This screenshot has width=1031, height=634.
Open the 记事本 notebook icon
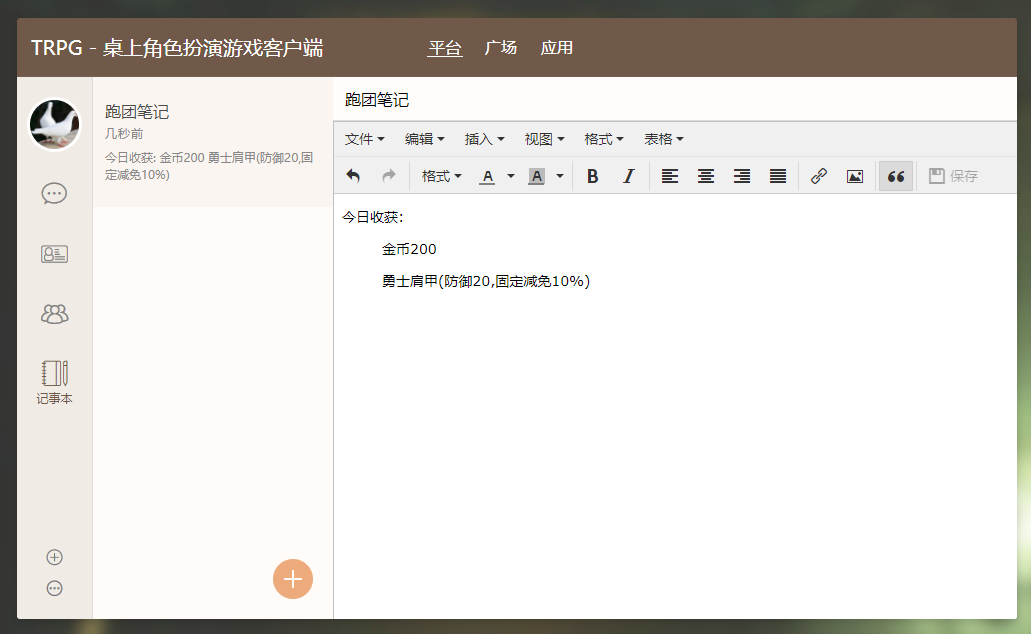point(54,382)
